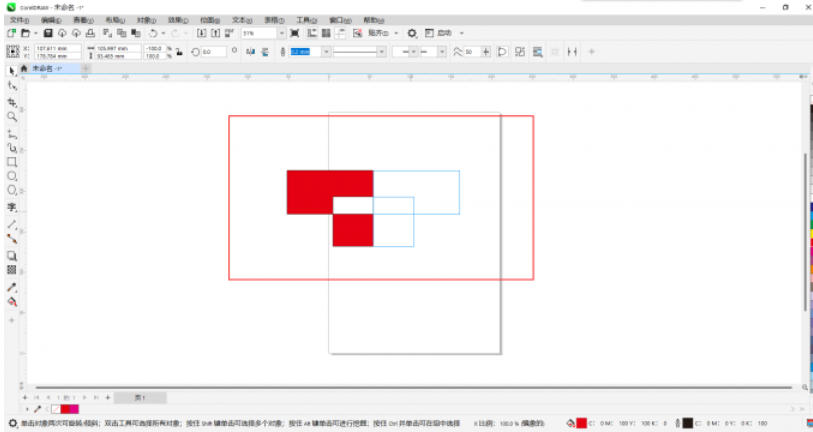
Task: Select the Polygon tool
Action: click(x=12, y=190)
